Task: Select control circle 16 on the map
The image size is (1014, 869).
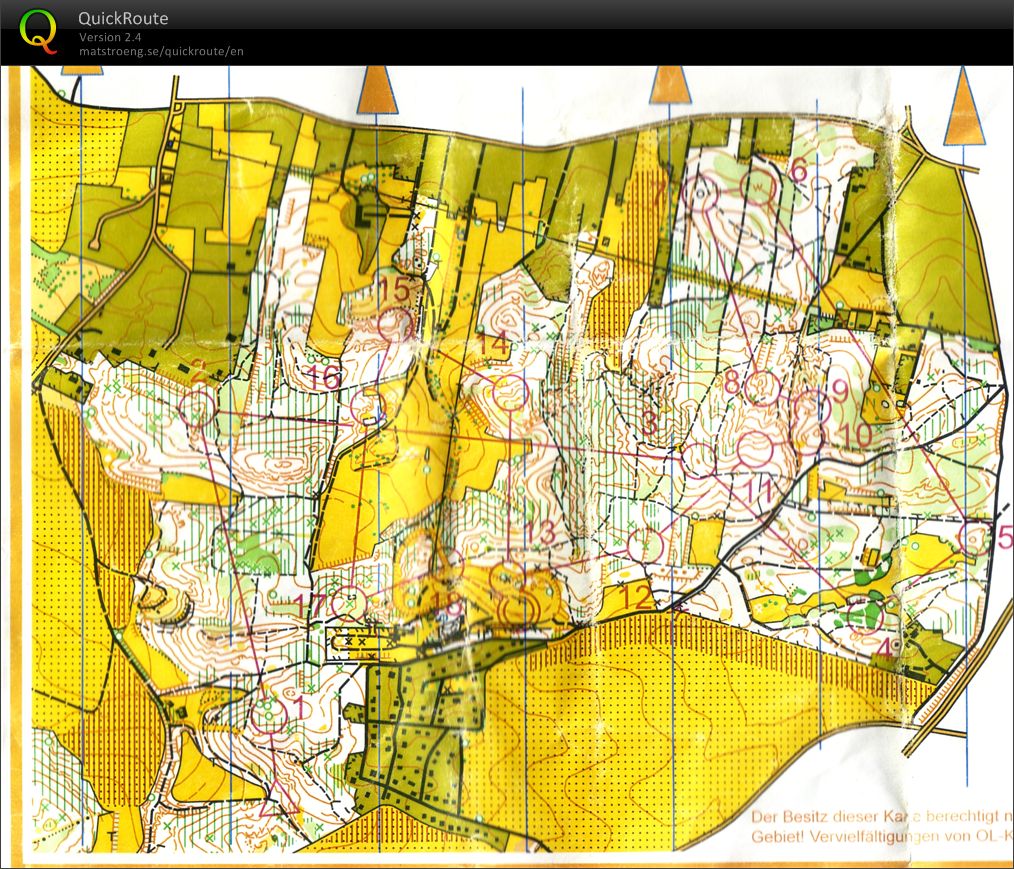Action: click(367, 405)
